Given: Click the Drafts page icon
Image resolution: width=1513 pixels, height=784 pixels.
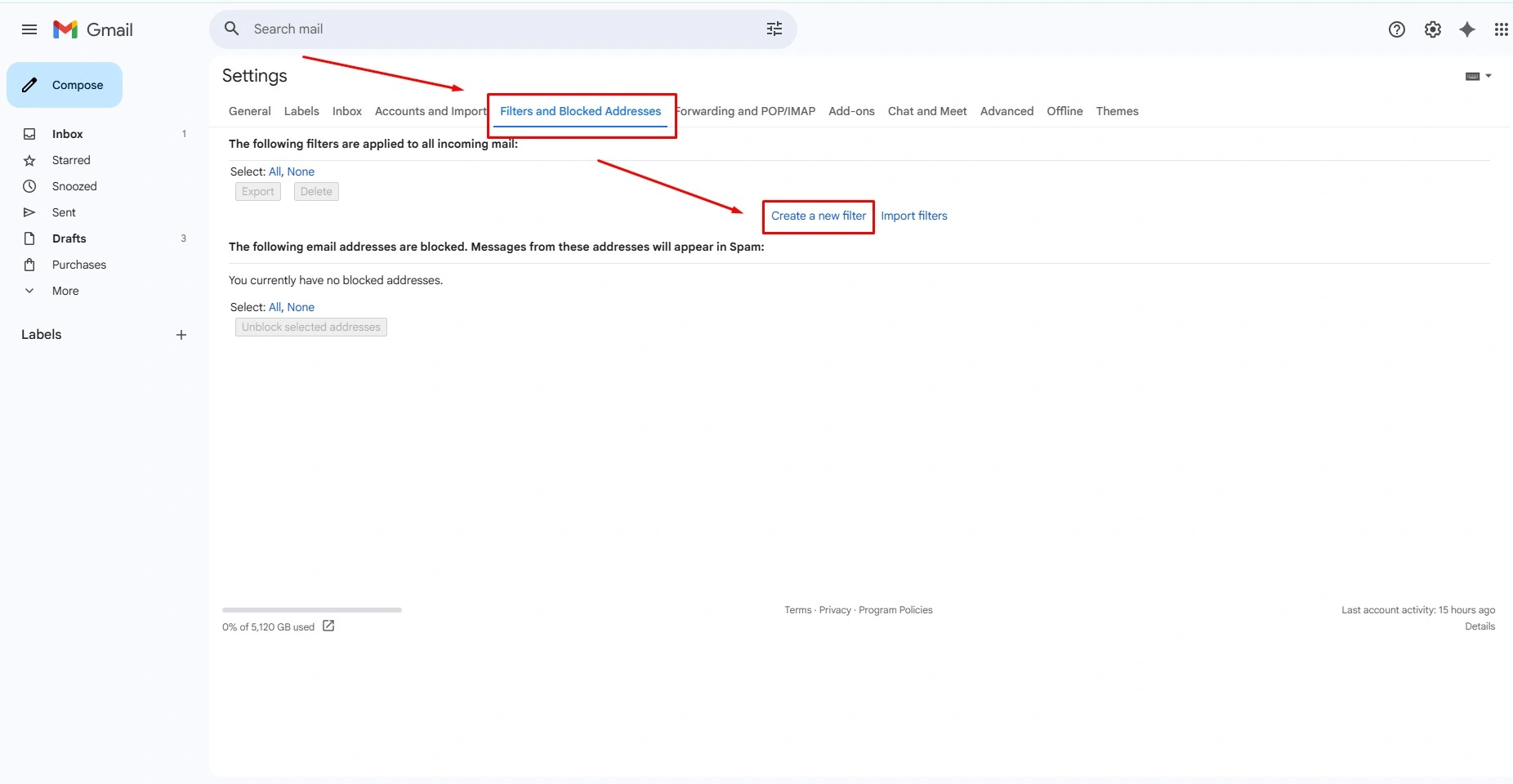Looking at the screenshot, I should 29,238.
